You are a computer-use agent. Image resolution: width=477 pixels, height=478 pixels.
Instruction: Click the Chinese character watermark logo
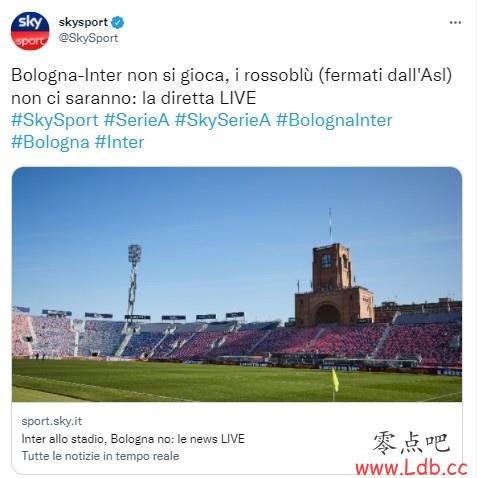tap(411, 443)
